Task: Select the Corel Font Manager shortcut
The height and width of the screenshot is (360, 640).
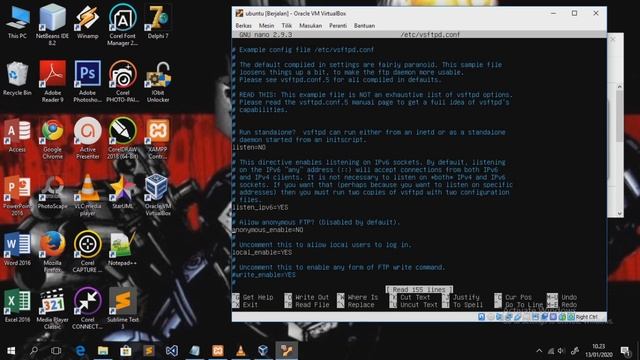Action: pos(122,24)
